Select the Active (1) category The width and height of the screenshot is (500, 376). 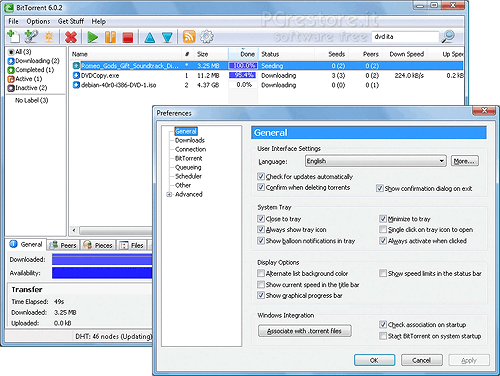pos(25,79)
